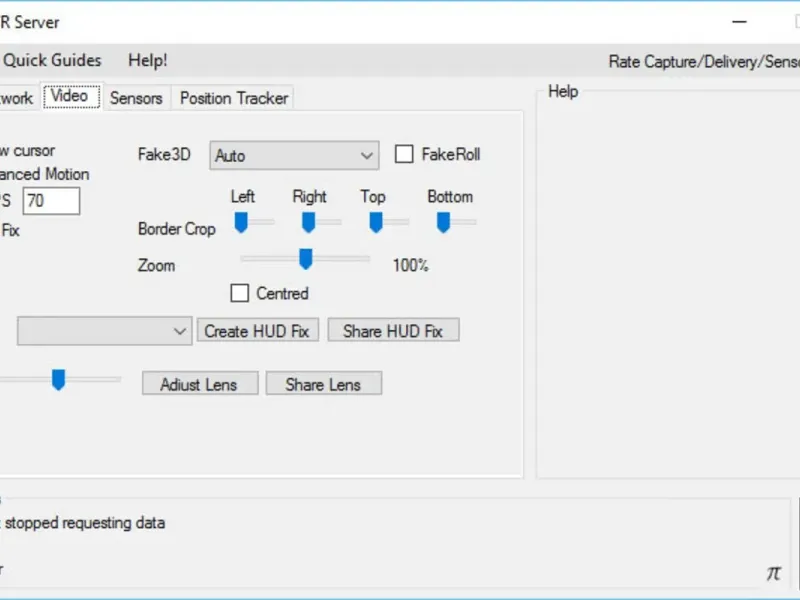The height and width of the screenshot is (600, 800).
Task: Click the Help panel heading
Action: coord(563,91)
